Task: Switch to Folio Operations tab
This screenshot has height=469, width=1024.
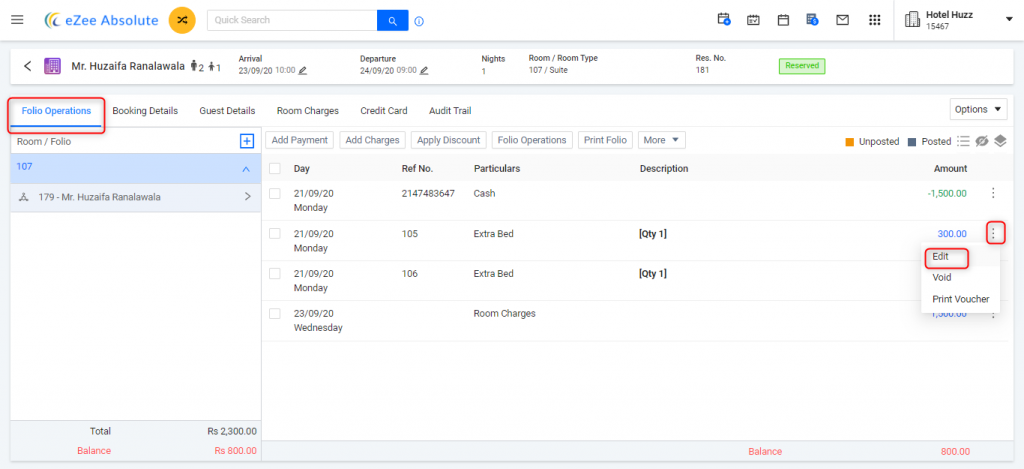Action: click(x=56, y=111)
